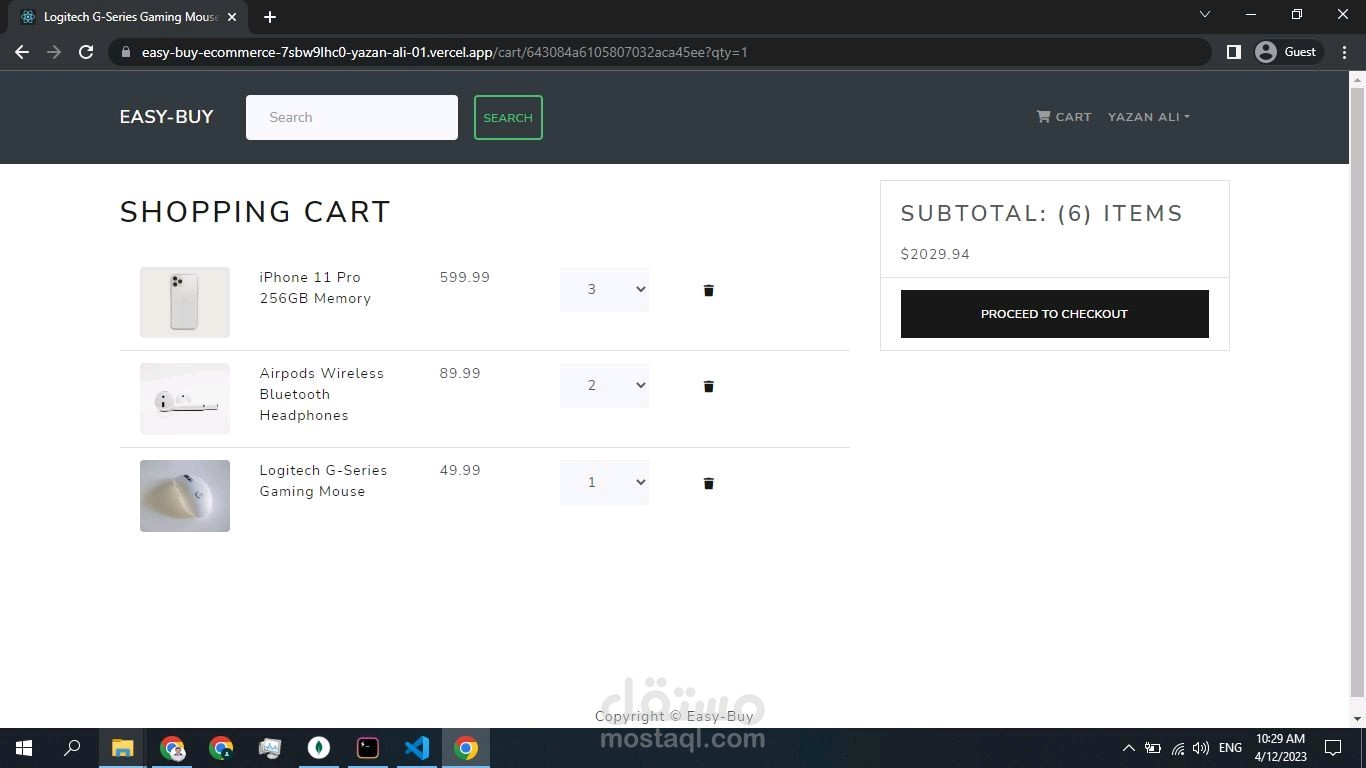The image size is (1366, 768).
Task: Select the $2029.94 subtotal amount
Action: (x=935, y=254)
